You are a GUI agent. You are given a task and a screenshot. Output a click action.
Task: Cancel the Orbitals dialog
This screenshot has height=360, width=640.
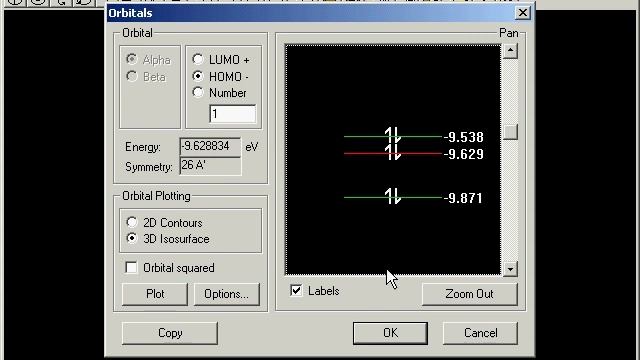tap(480, 333)
